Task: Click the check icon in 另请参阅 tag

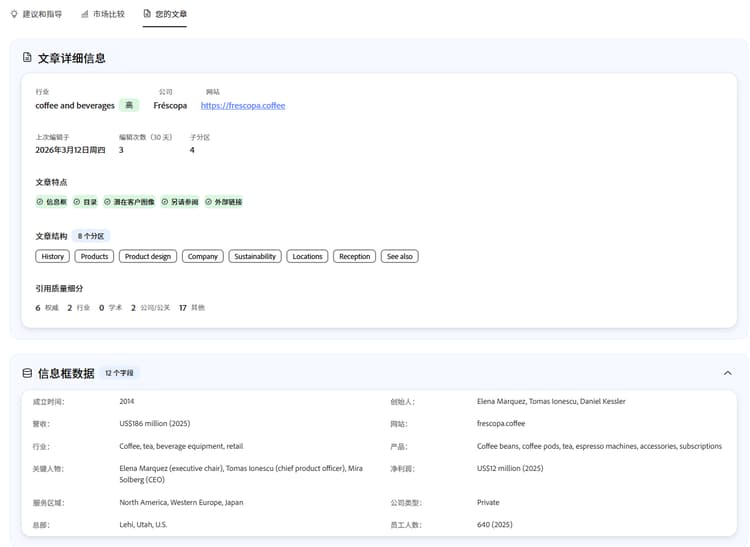Action: (165, 202)
